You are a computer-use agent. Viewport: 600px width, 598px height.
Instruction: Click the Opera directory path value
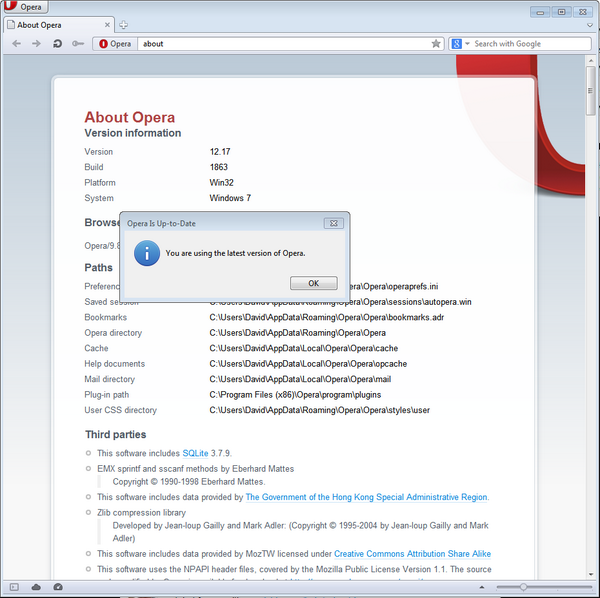click(297, 333)
